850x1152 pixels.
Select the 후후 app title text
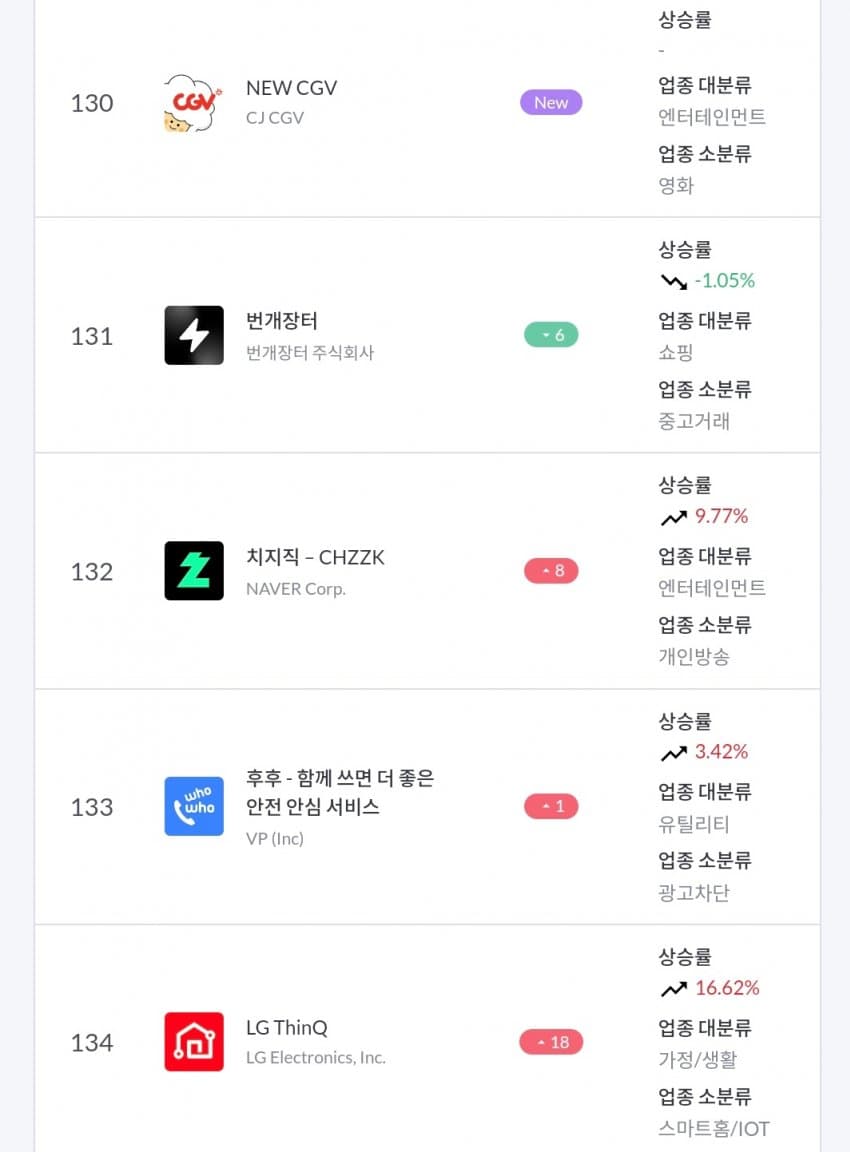340,792
